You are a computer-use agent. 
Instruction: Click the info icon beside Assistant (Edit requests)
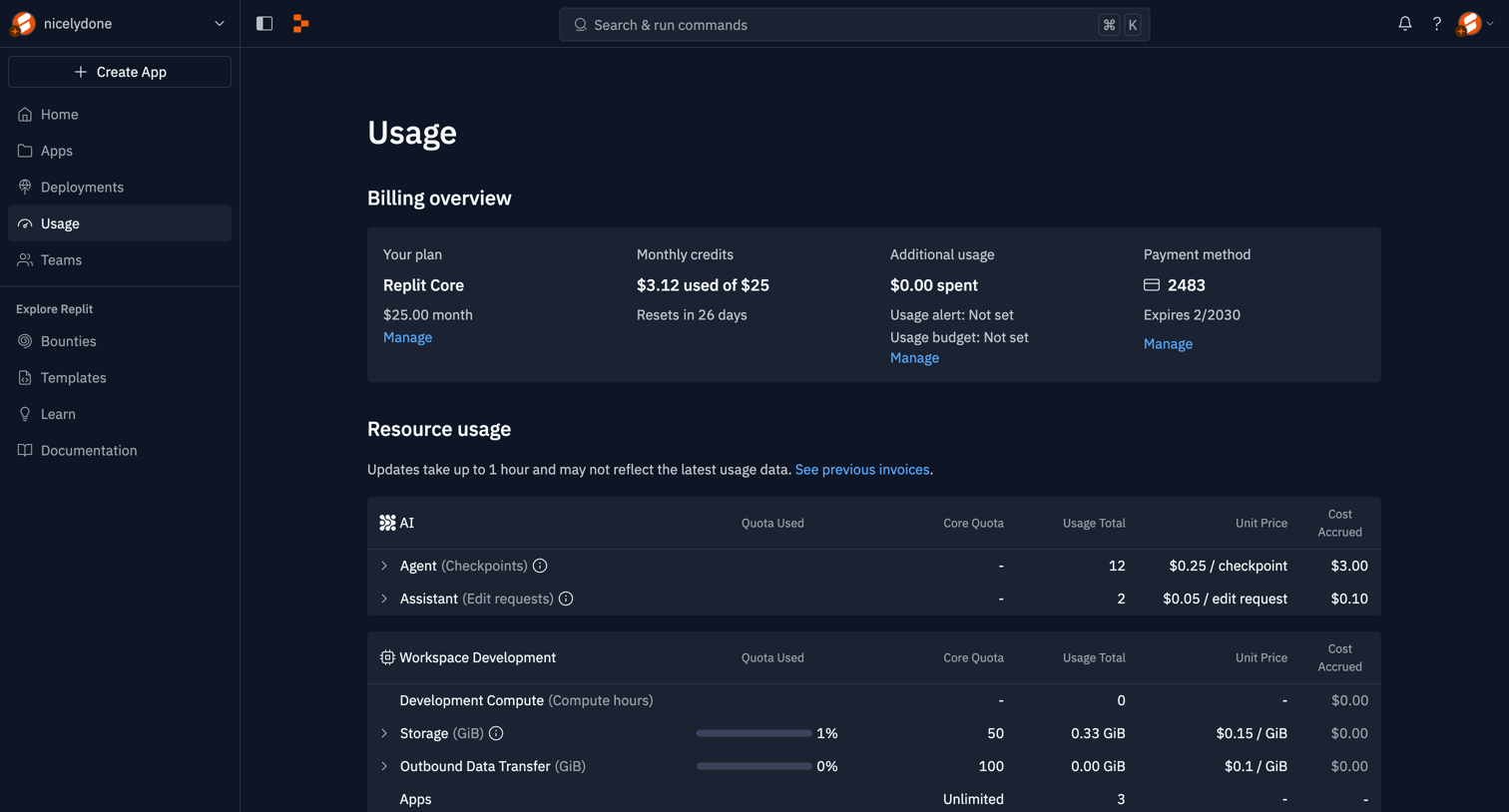[x=566, y=599]
